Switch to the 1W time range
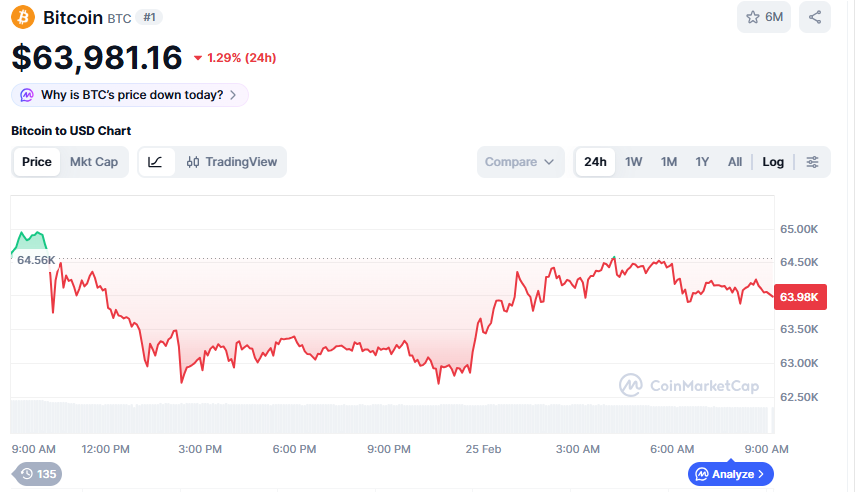855x492 pixels. pos(634,162)
